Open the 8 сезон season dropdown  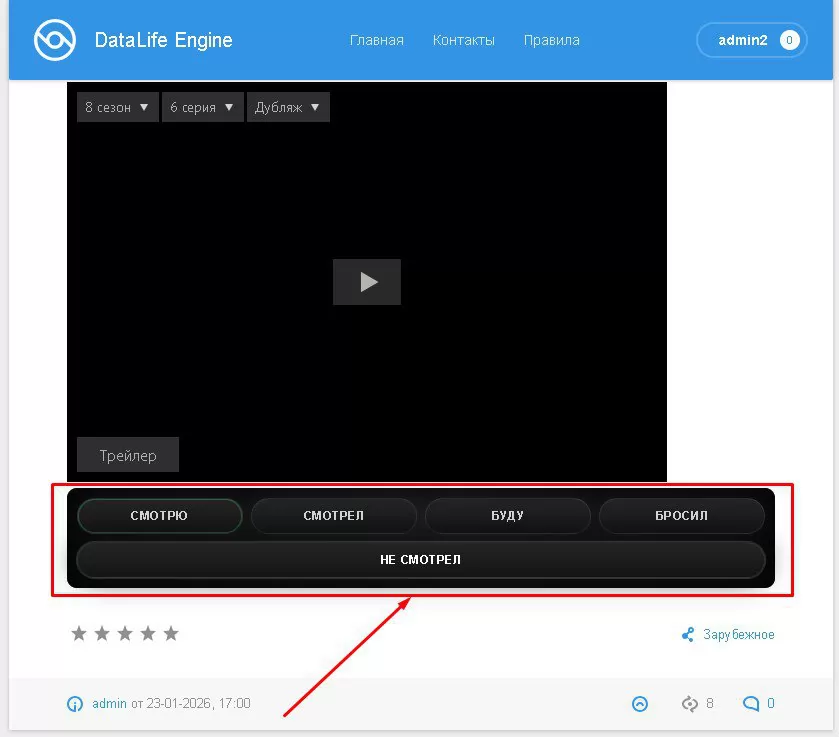117,107
